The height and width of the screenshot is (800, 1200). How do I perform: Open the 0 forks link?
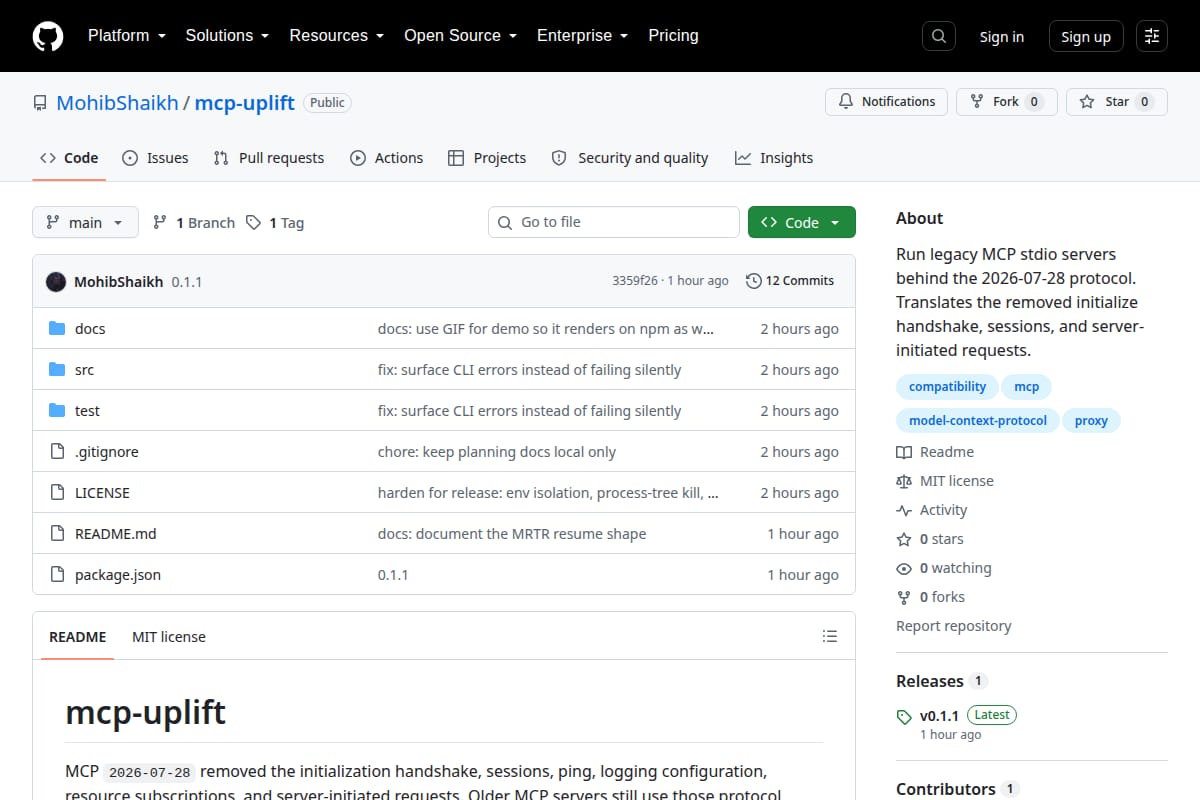pyautogui.click(x=931, y=597)
